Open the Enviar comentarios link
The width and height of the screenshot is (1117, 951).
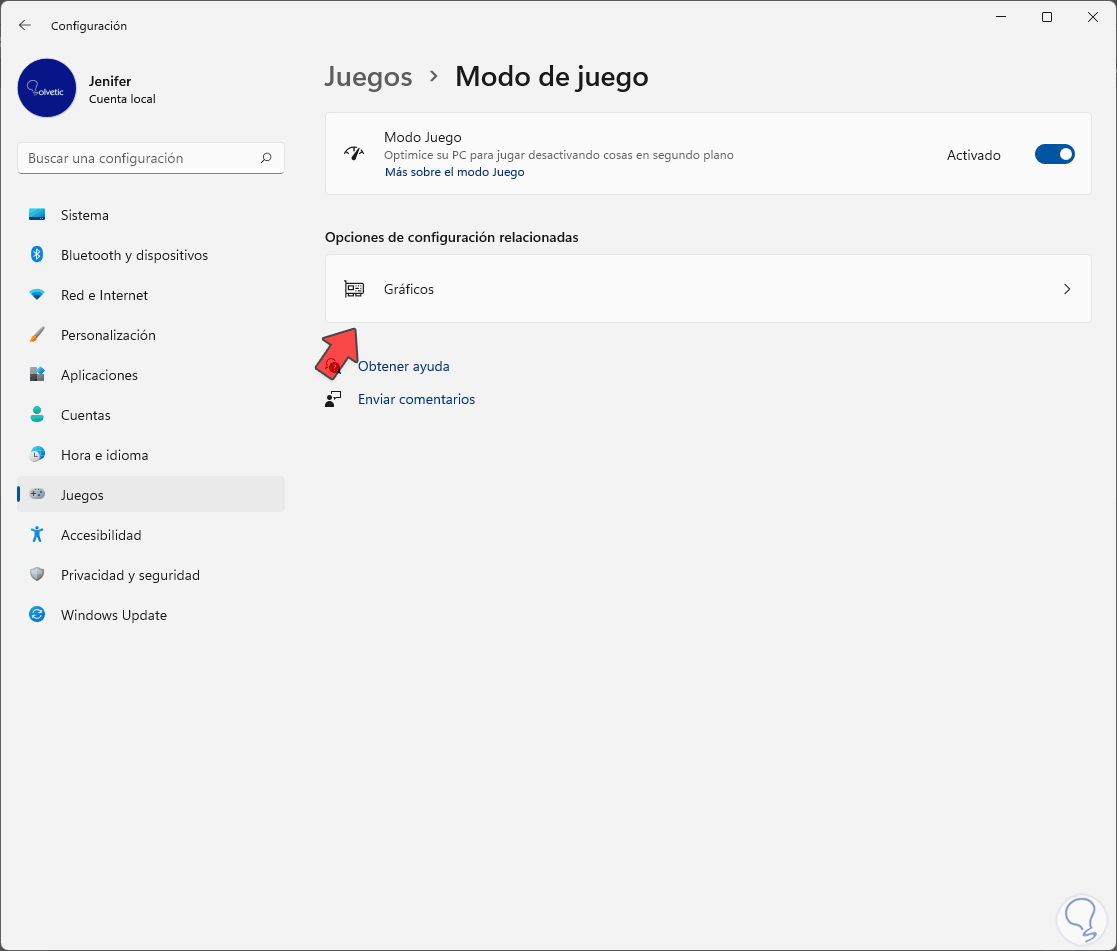click(416, 400)
